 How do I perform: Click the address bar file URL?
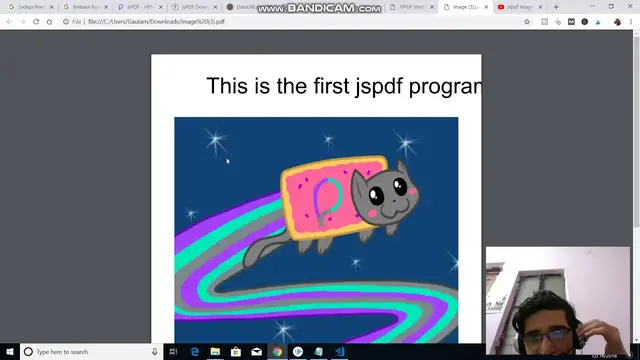(x=156, y=22)
